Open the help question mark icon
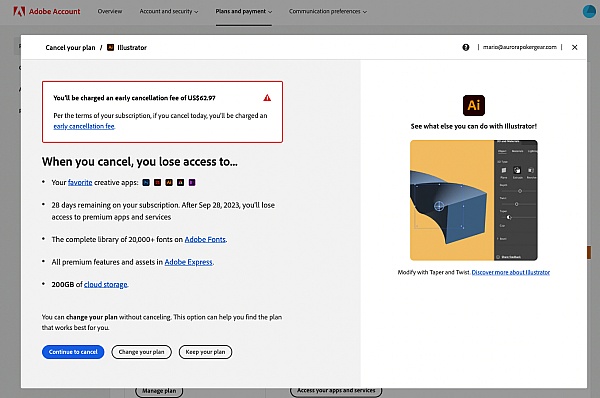 click(466, 47)
